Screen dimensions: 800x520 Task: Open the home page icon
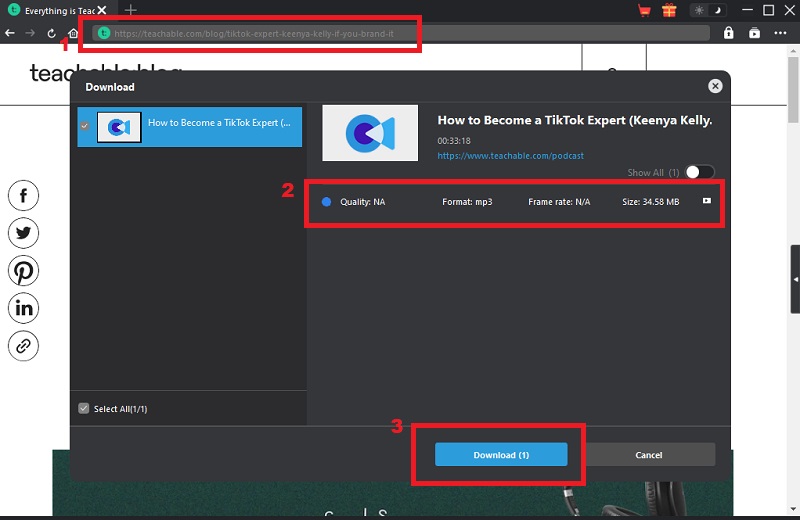pyautogui.click(x=73, y=33)
